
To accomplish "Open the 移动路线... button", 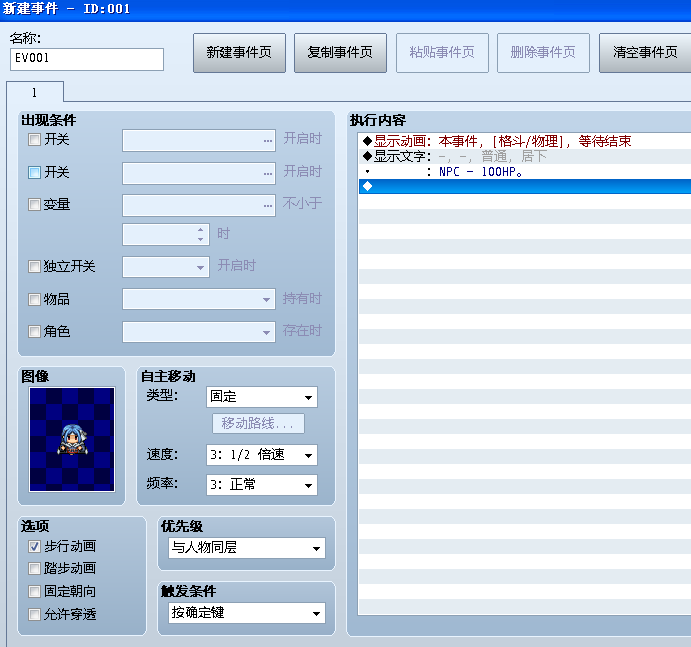I will click(x=258, y=424).
